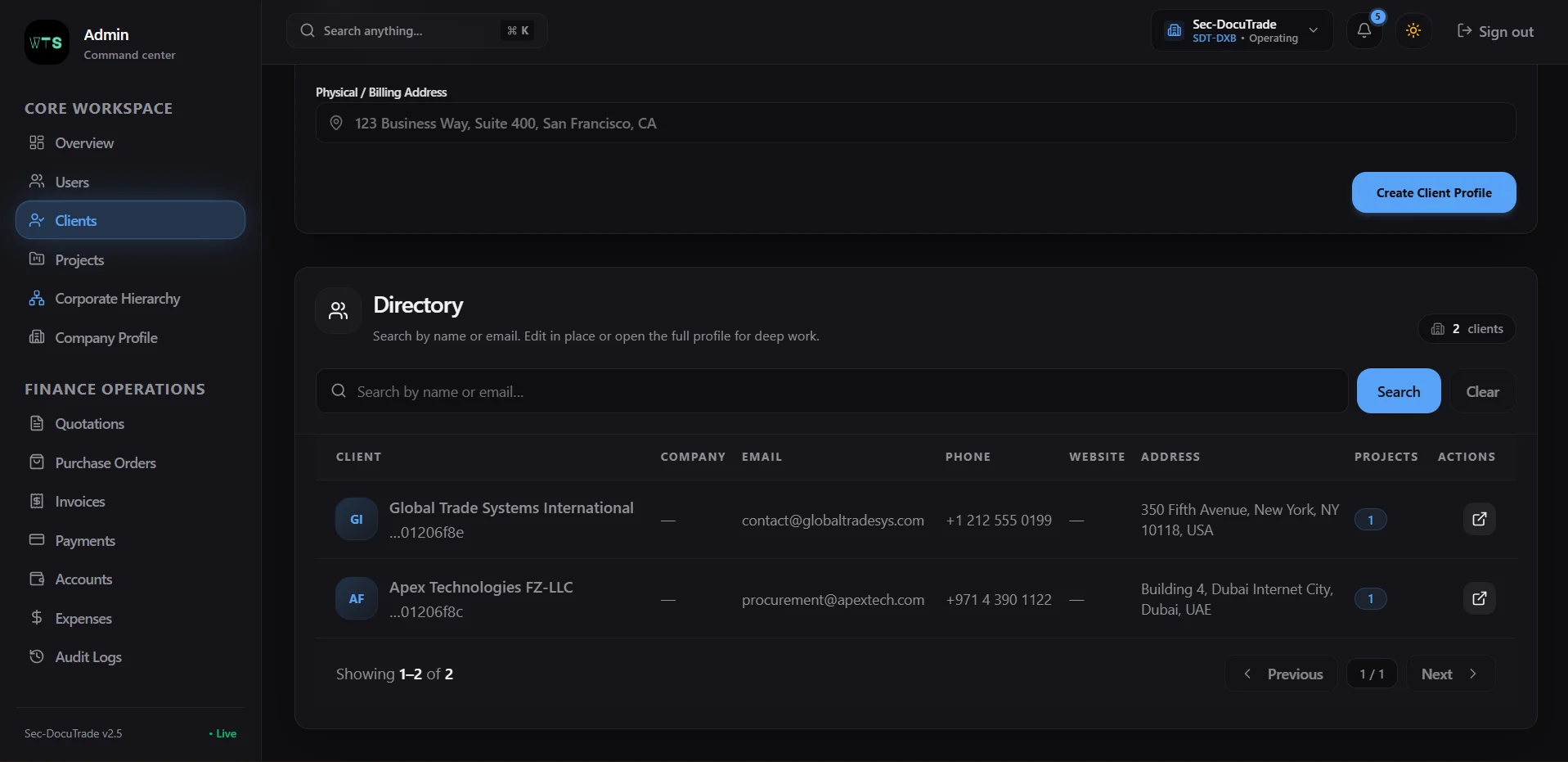Click the Sign out icon

pyautogui.click(x=1464, y=31)
